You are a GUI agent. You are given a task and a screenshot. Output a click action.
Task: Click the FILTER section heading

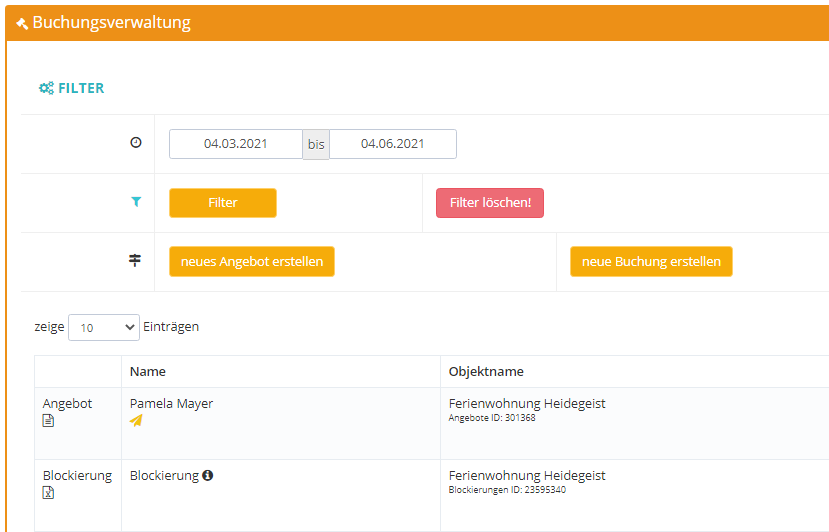[x=81, y=88]
